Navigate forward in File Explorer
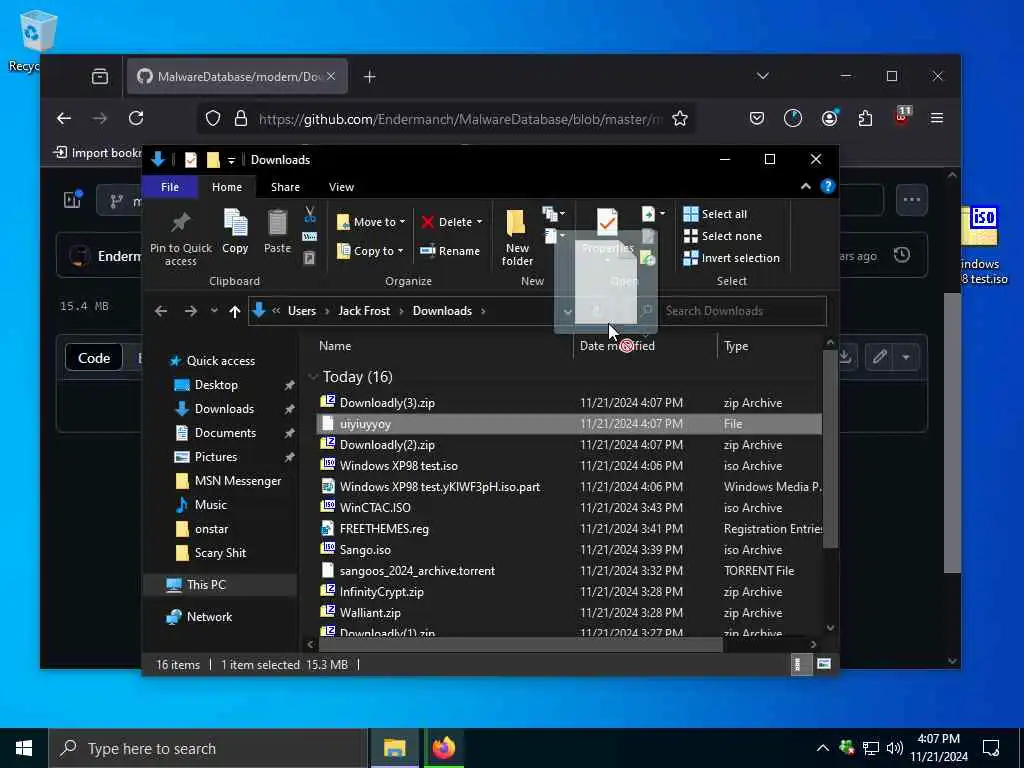The height and width of the screenshot is (768, 1024). click(190, 312)
